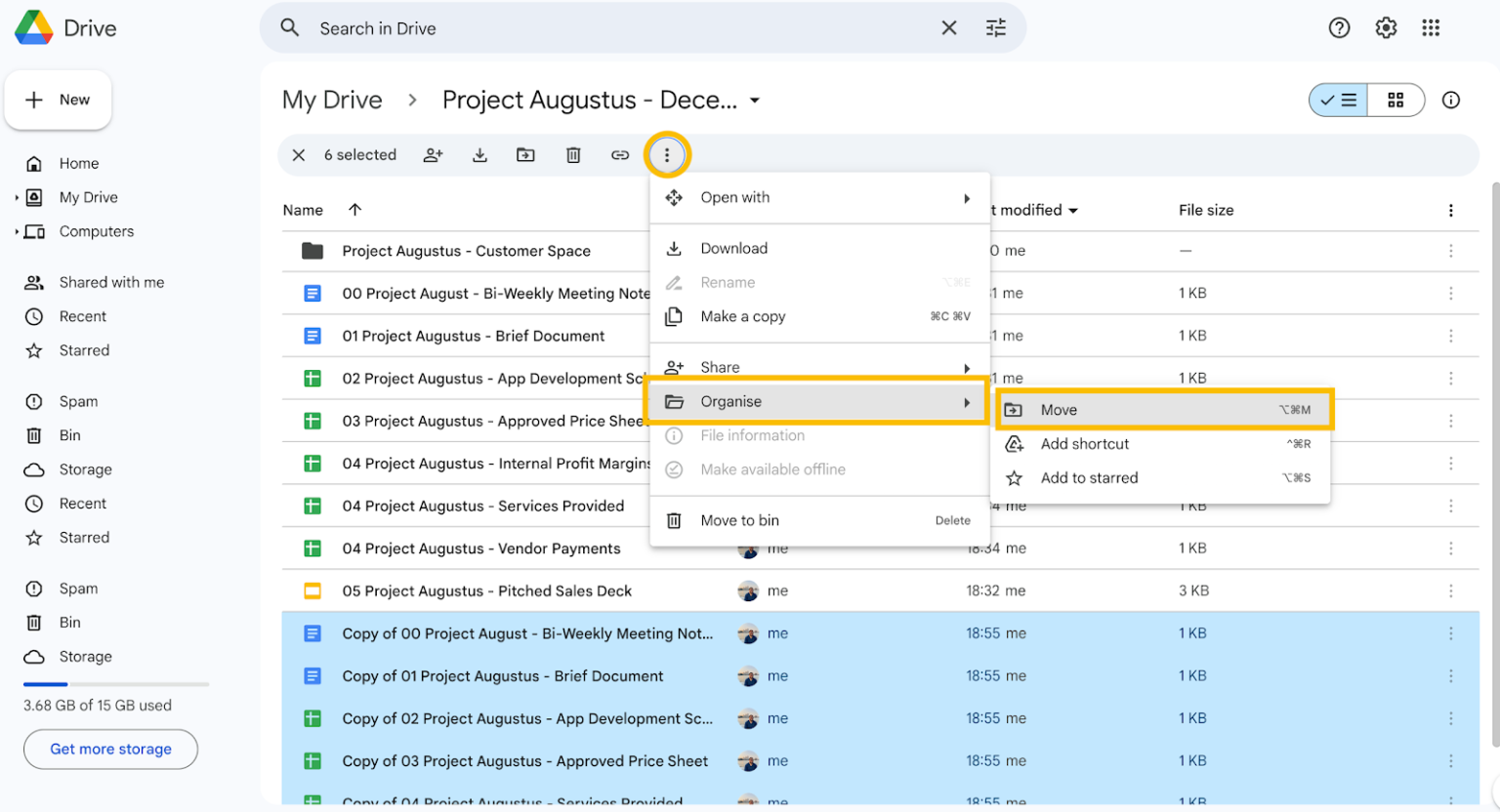Open sharing for the selected files

click(x=434, y=154)
